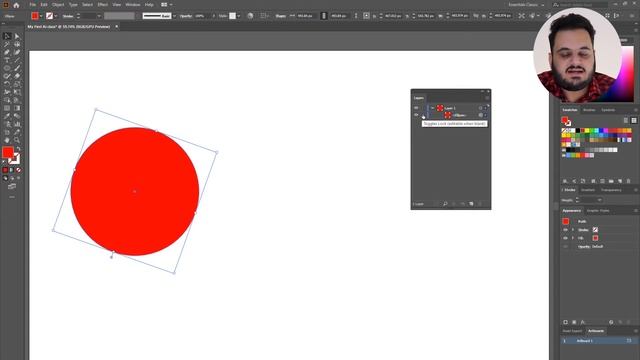640x360 pixels.
Task: Switch to the Symbols tab
Action: click(x=608, y=110)
